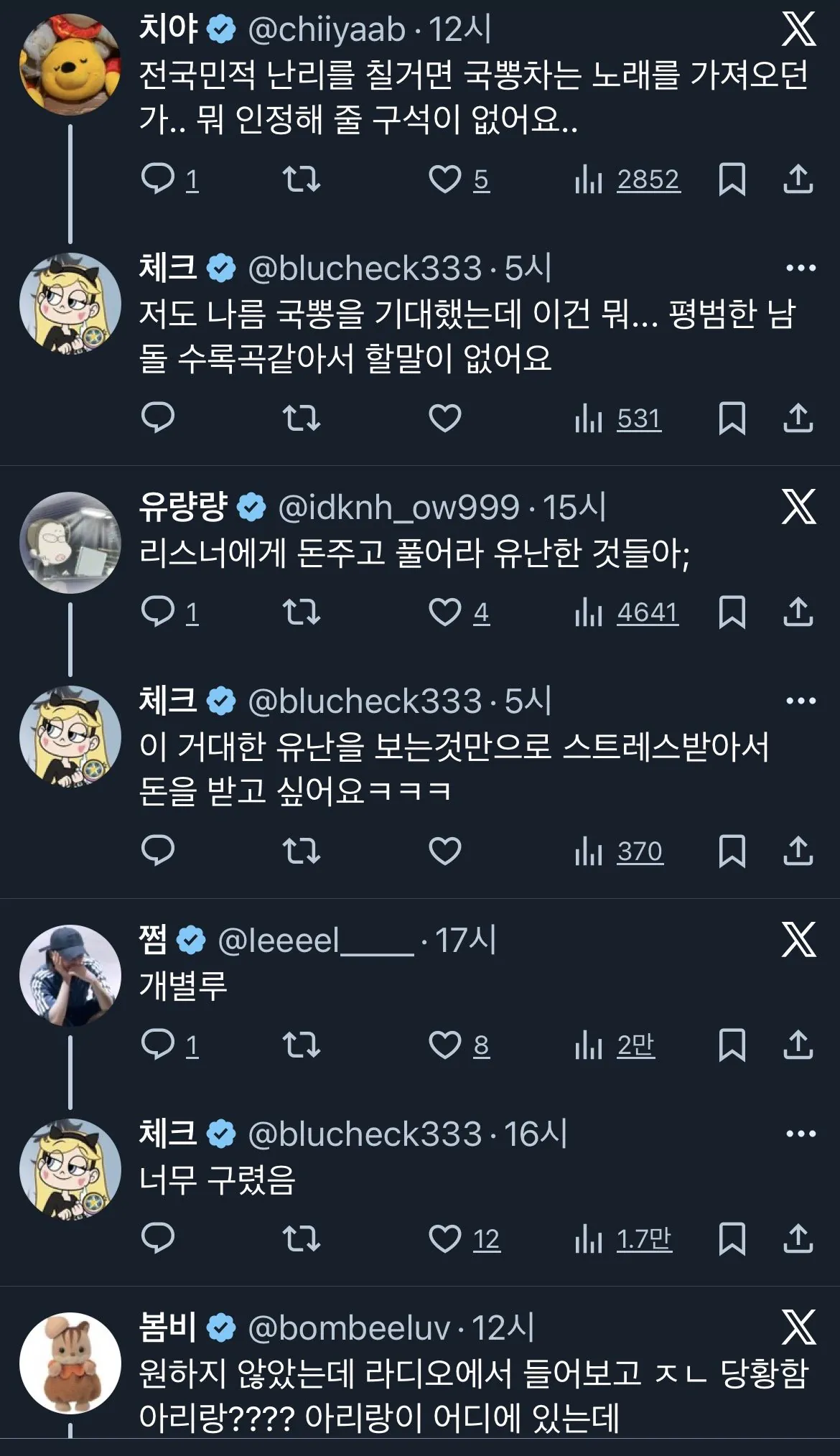The height and width of the screenshot is (1456, 840).
Task: Bookmark the 너무 구렸음 reply
Action: (x=732, y=1239)
